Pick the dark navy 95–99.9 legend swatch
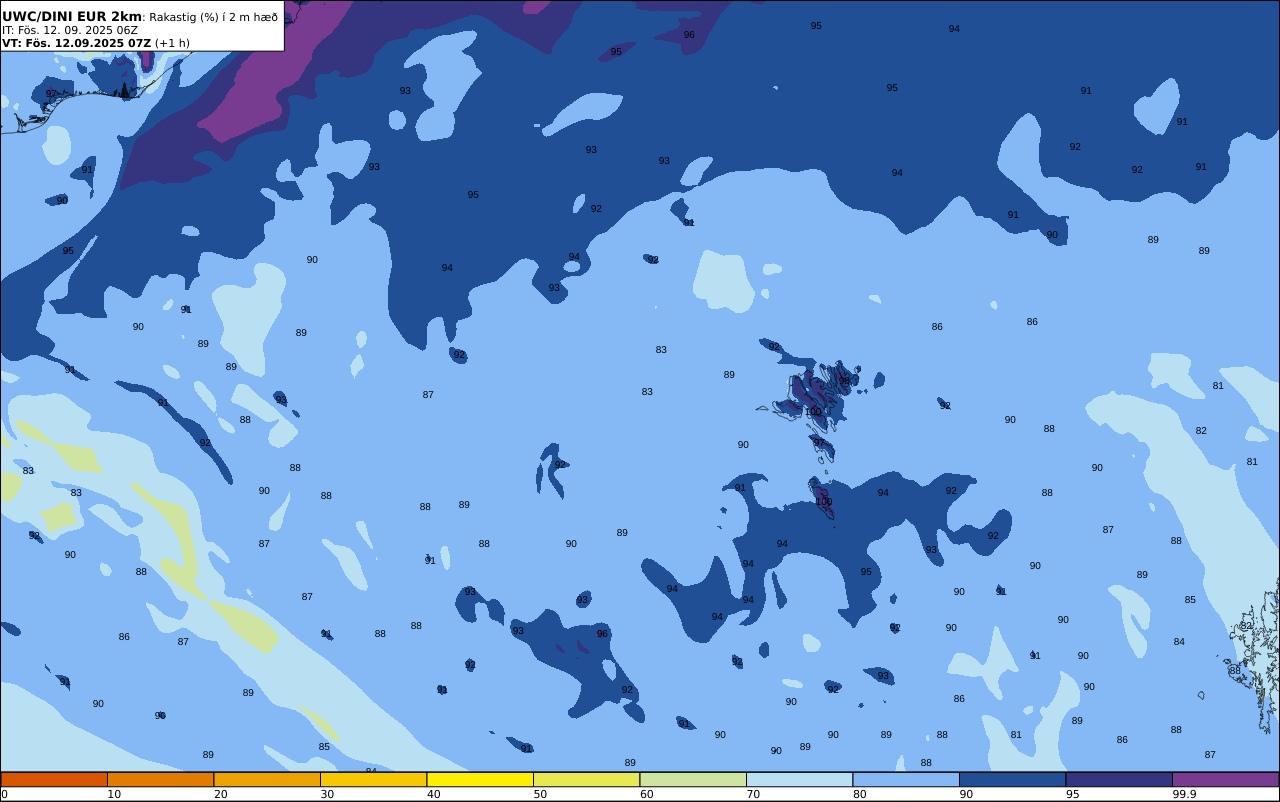 1119,779
